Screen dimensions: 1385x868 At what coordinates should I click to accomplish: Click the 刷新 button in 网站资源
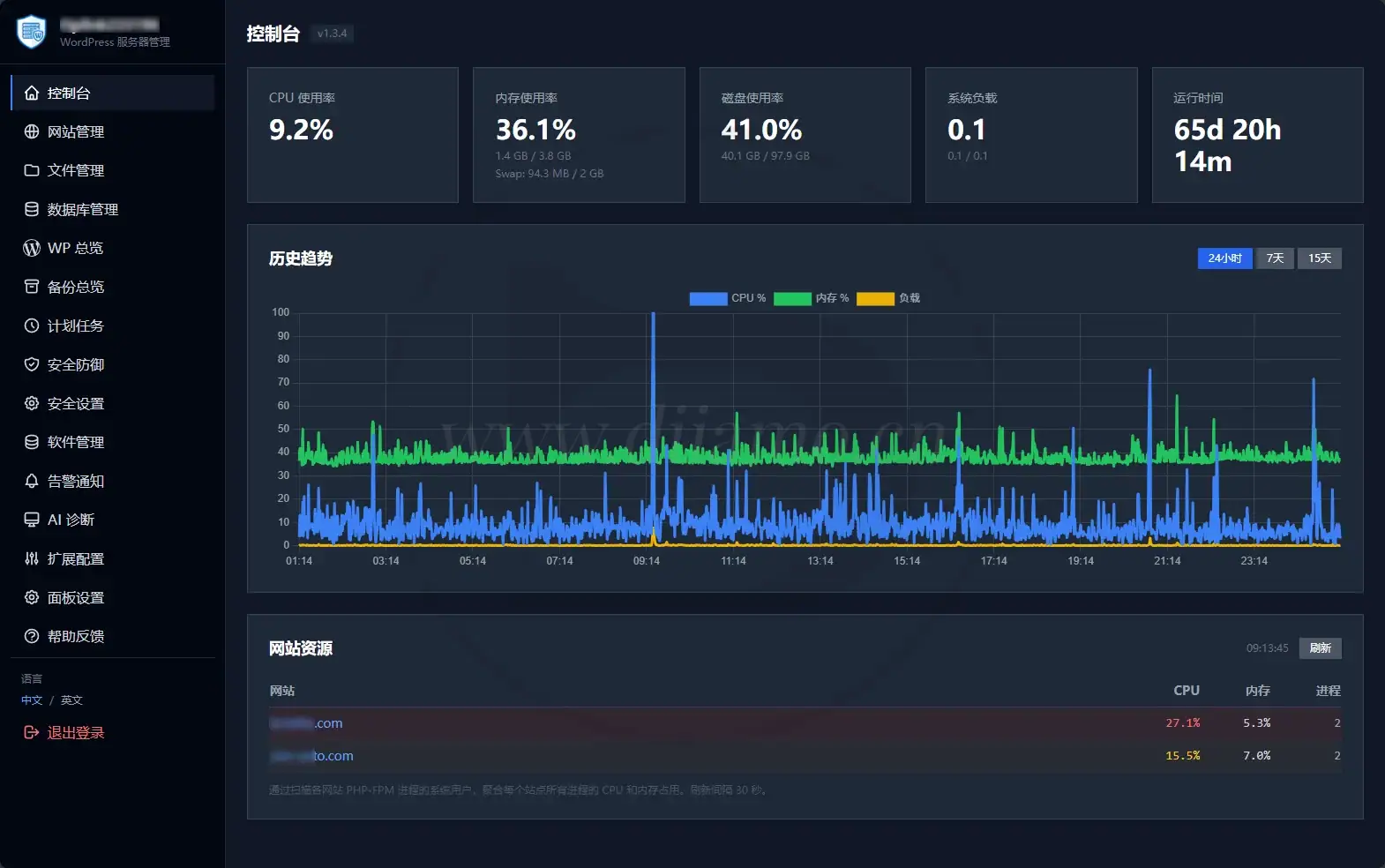1321,648
